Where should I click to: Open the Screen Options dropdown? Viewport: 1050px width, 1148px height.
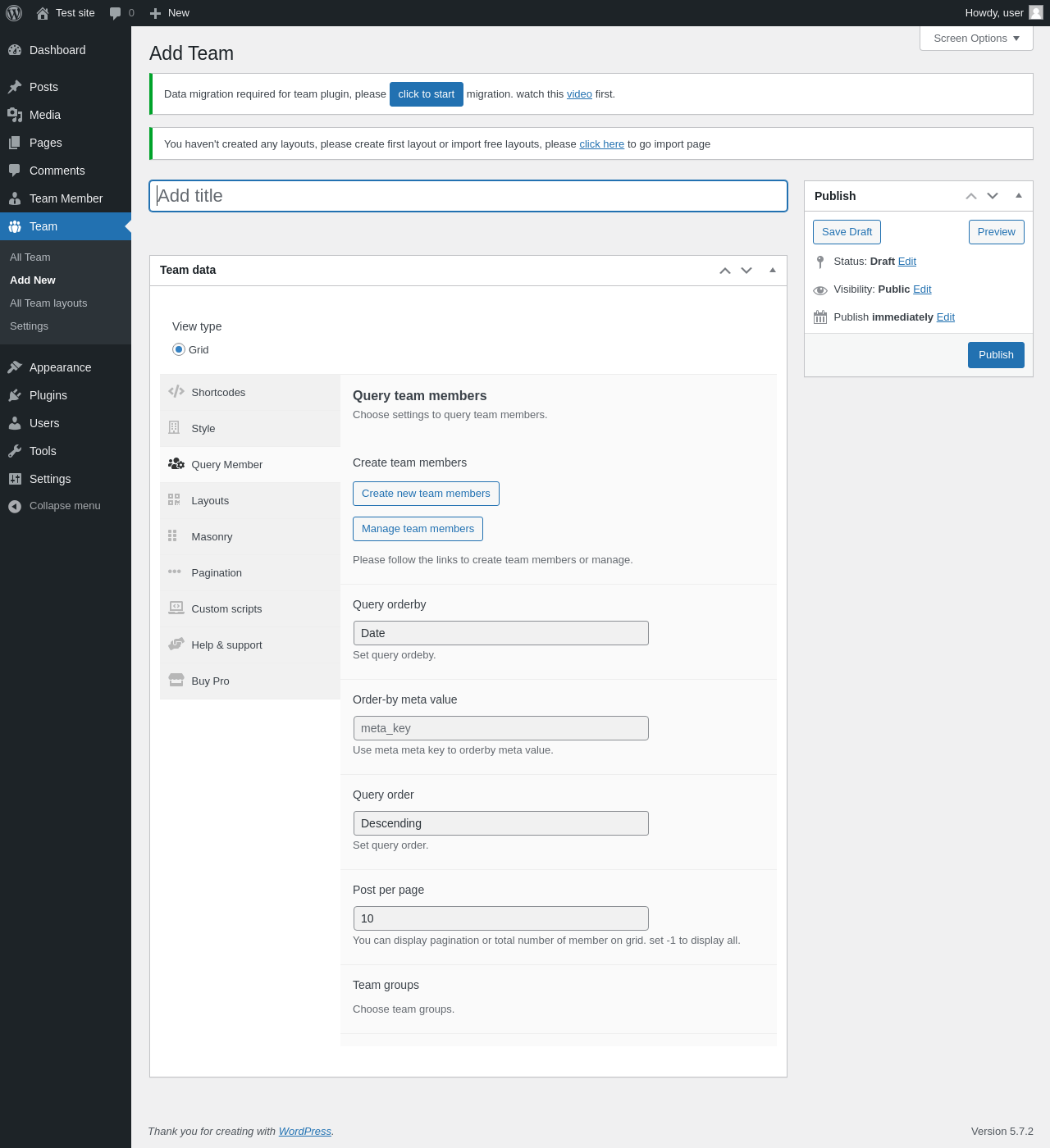coord(976,39)
